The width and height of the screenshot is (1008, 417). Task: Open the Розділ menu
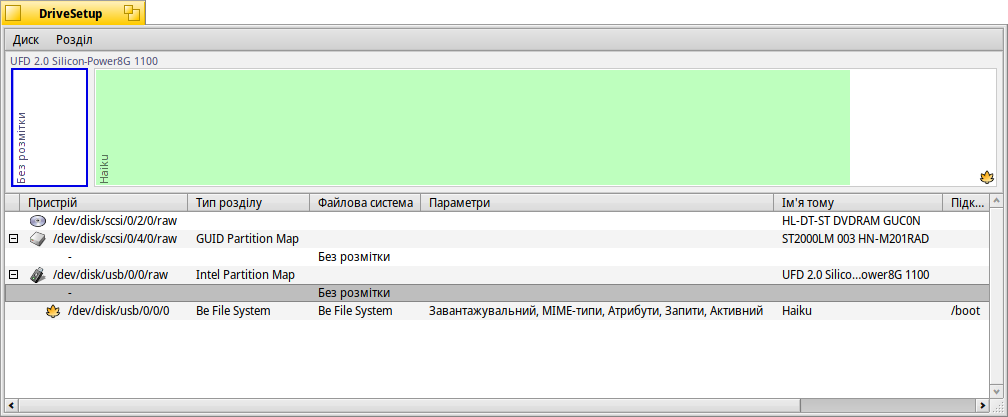74,40
